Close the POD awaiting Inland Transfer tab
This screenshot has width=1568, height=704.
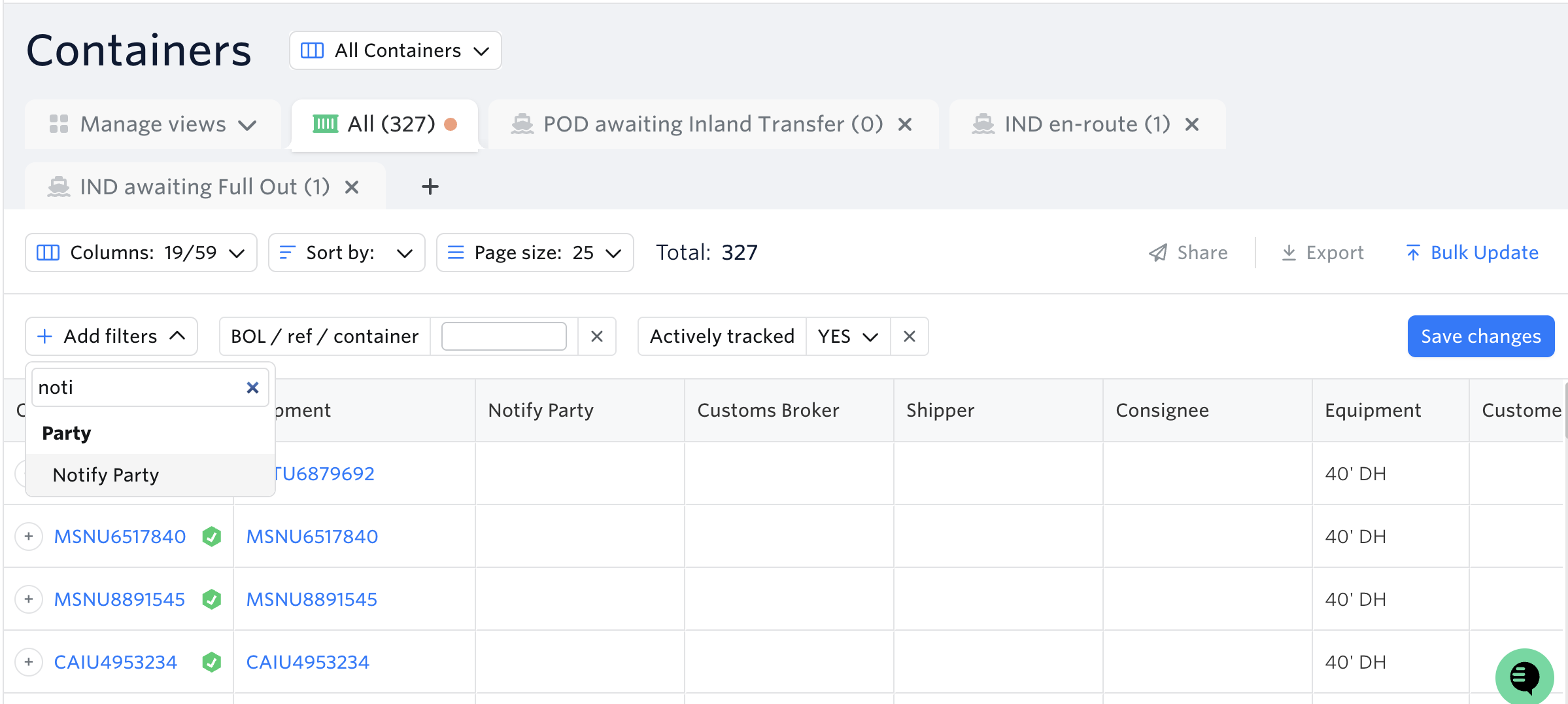click(905, 124)
